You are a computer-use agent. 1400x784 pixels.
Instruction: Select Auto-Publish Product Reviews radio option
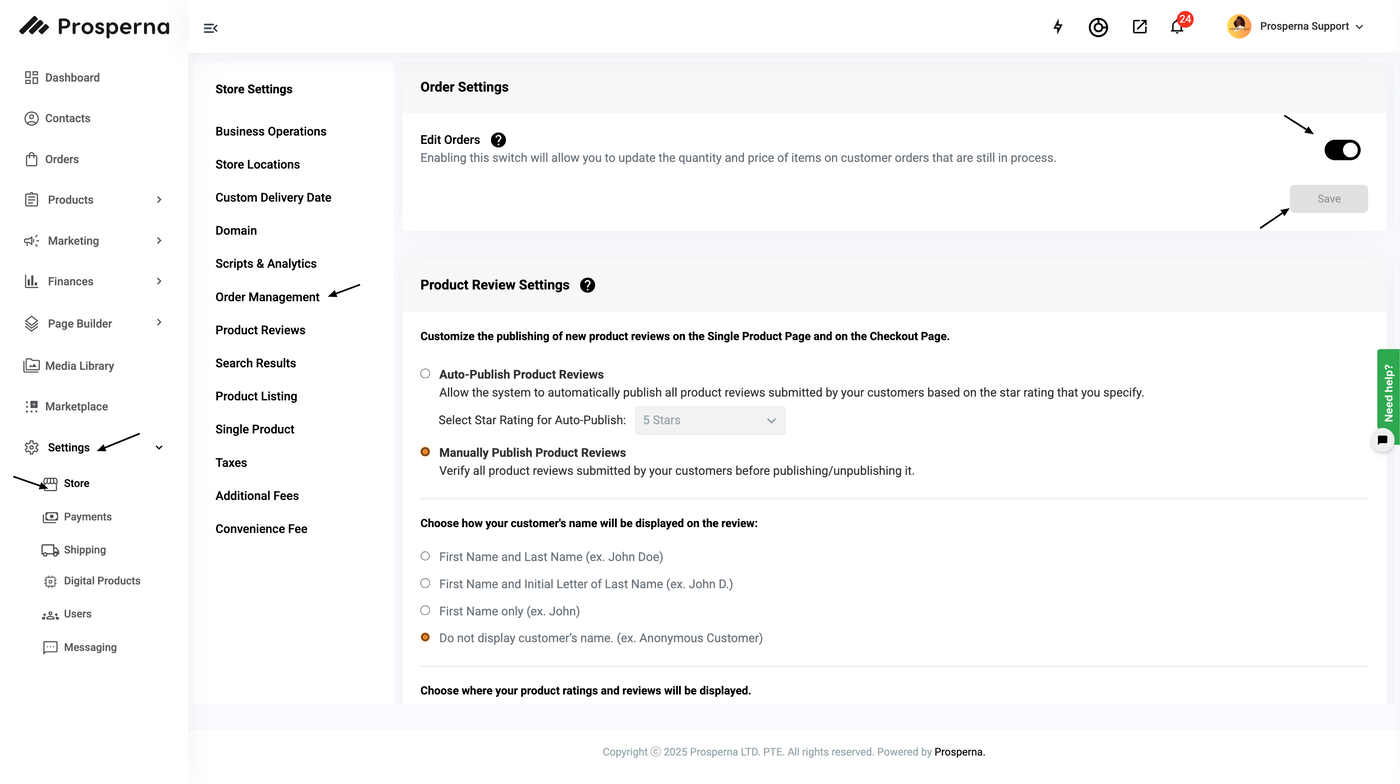point(426,374)
